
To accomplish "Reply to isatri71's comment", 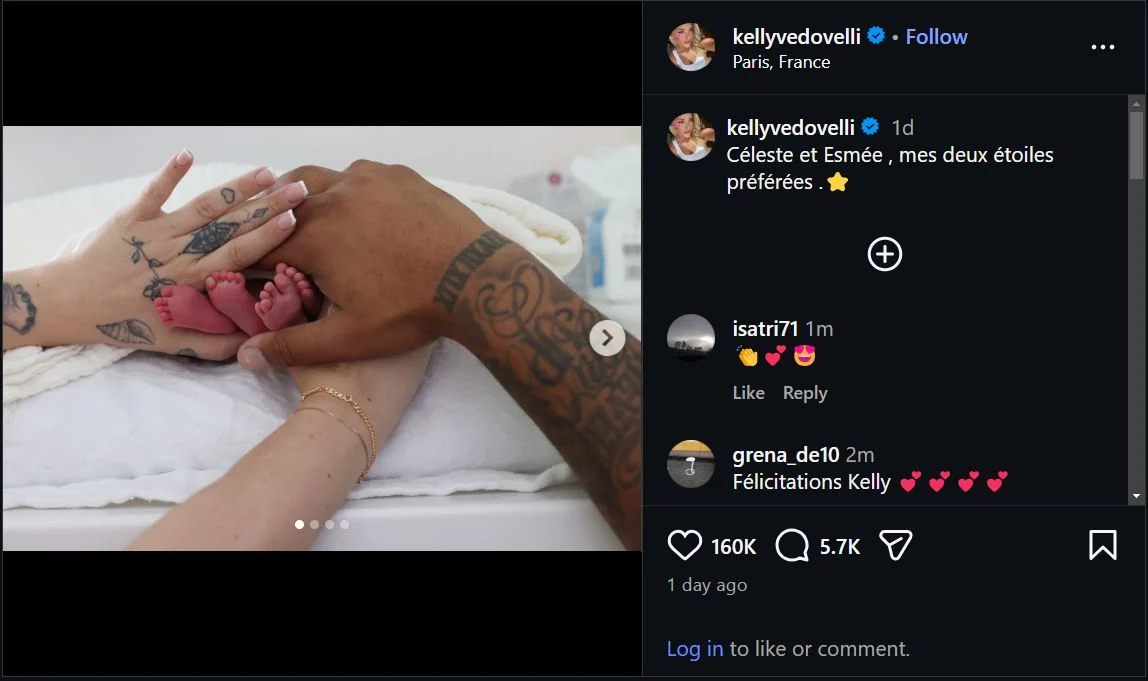I will 805,393.
